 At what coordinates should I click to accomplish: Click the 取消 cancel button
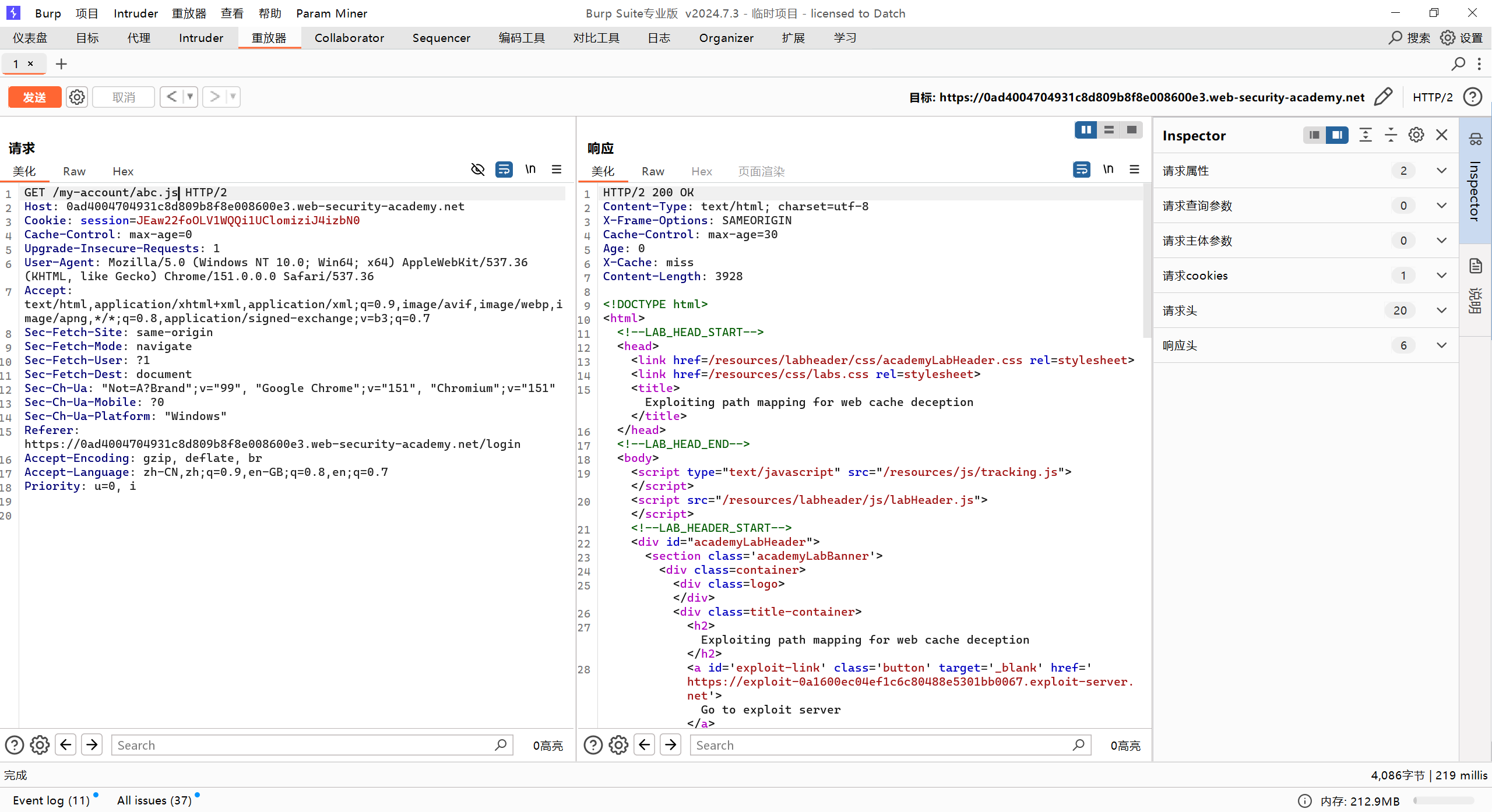[124, 97]
